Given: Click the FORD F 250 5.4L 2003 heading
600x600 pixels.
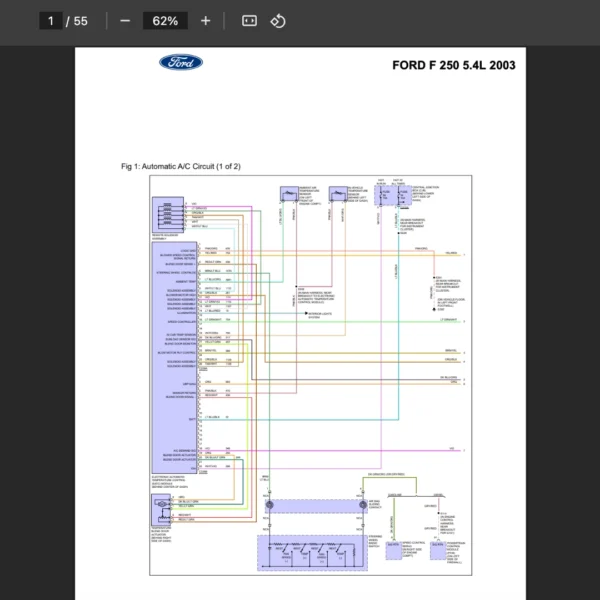Looking at the screenshot, I should 454,65.
